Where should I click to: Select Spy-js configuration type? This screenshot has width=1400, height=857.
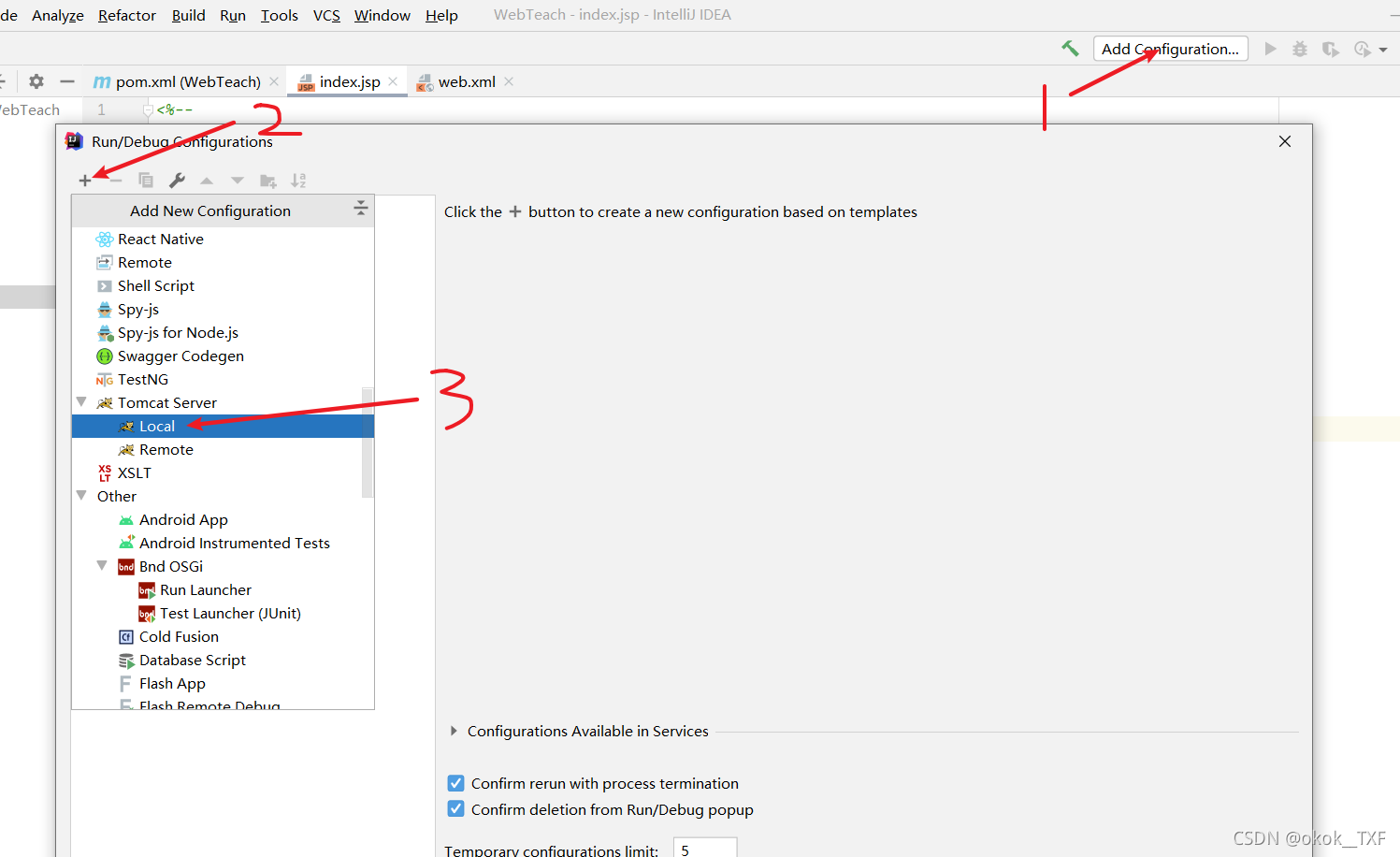223,310
